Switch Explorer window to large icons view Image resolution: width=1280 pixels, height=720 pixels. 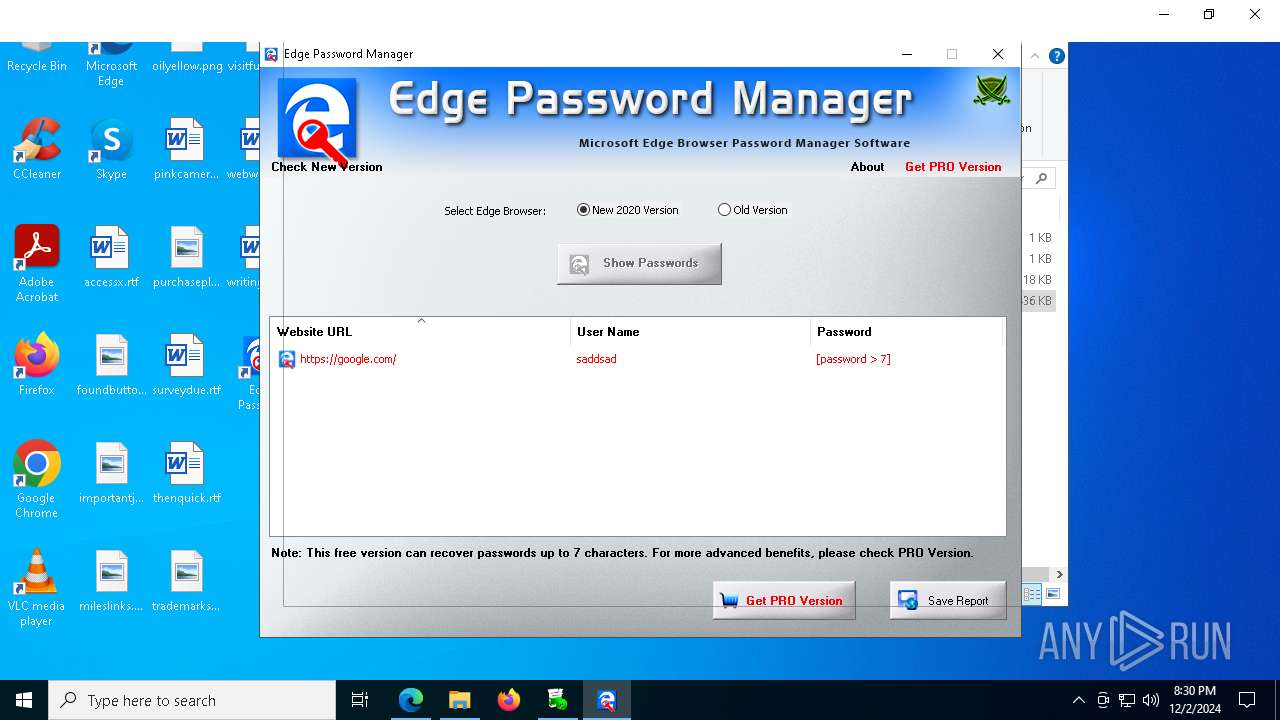(1053, 594)
